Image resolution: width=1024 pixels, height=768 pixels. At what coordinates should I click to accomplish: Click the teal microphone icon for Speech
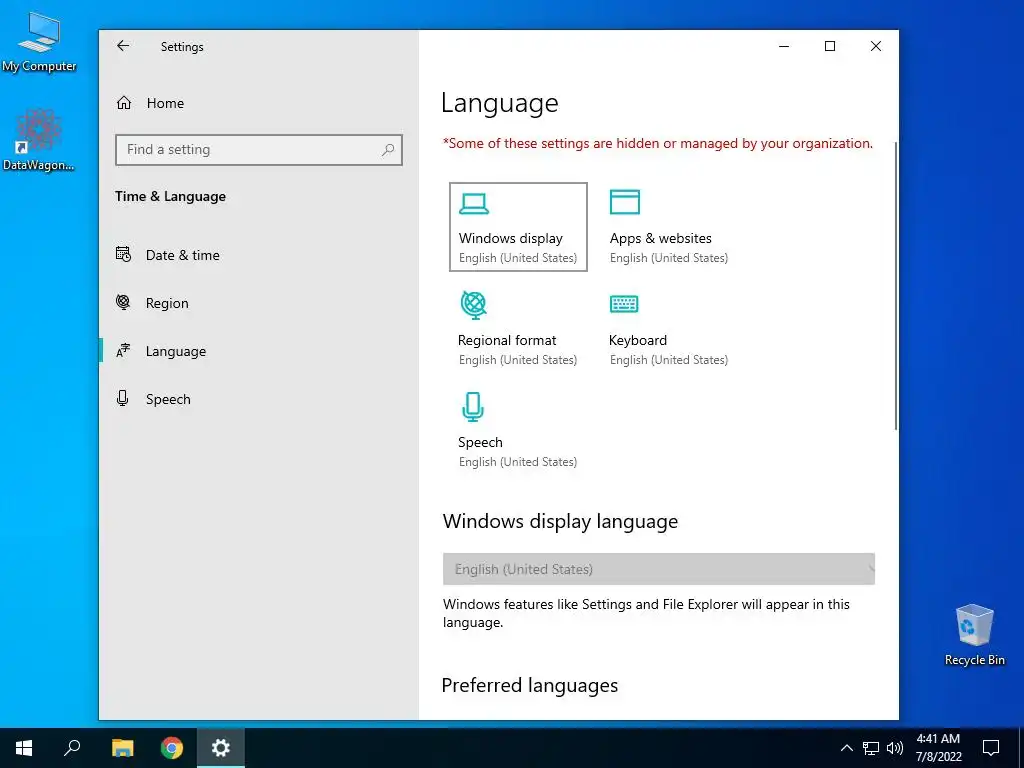click(x=473, y=406)
